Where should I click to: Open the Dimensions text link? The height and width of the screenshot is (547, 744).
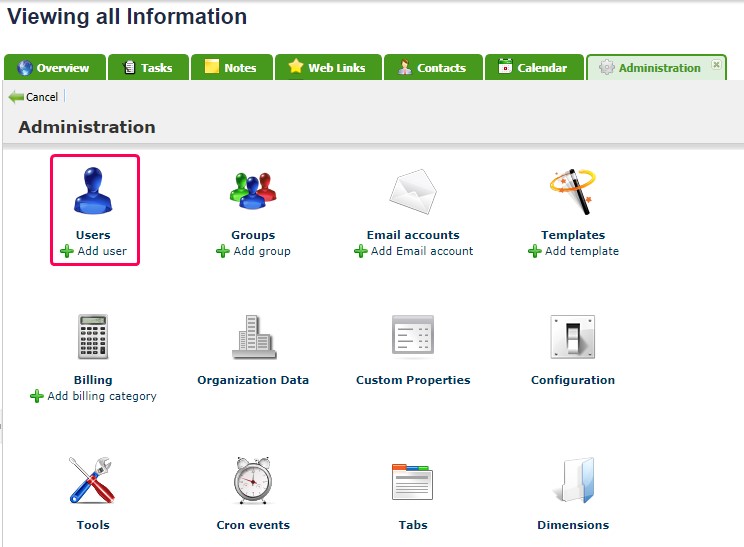[573, 525]
